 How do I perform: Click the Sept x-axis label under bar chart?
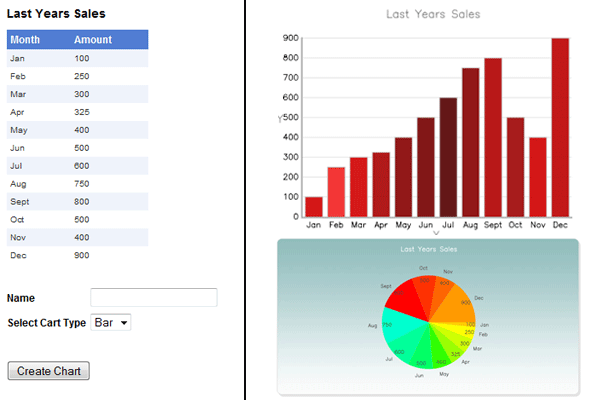(493, 225)
